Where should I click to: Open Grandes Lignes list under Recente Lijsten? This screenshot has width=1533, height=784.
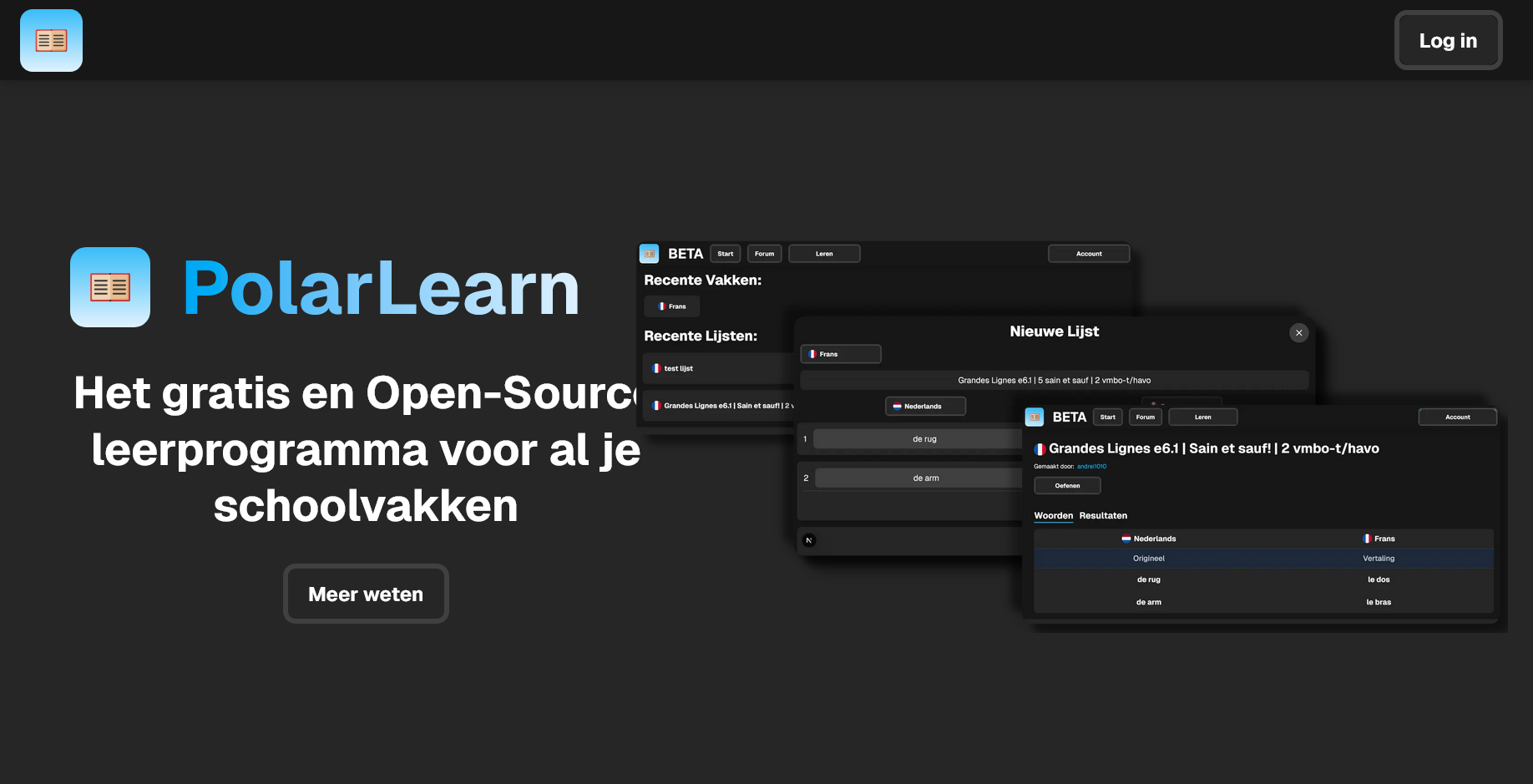click(x=718, y=406)
